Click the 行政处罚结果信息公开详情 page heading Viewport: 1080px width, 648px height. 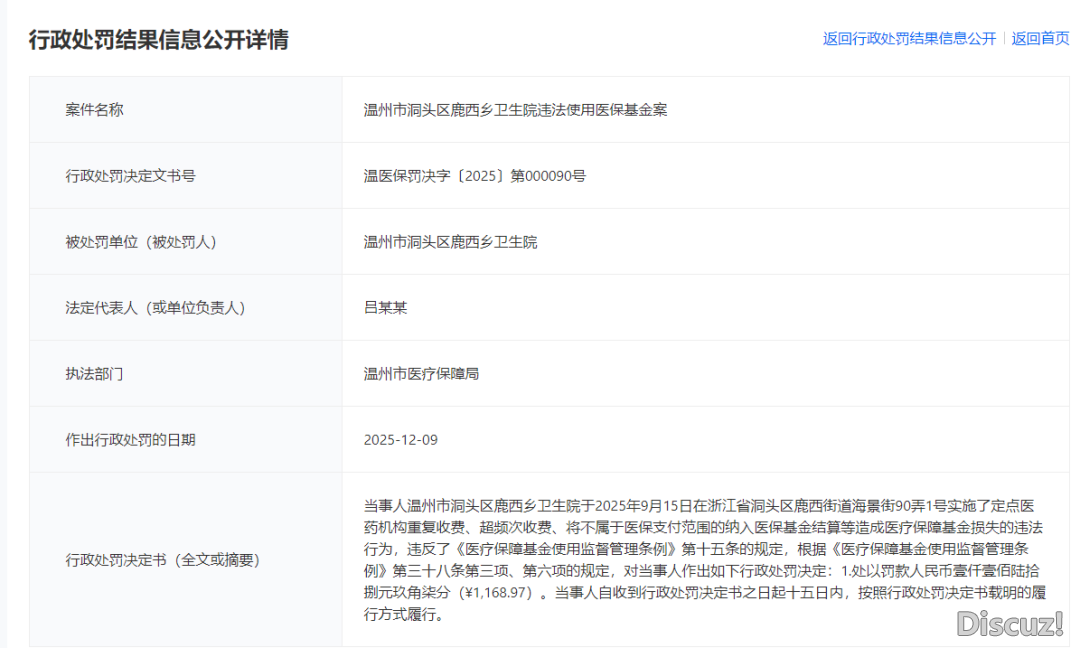click(158, 40)
